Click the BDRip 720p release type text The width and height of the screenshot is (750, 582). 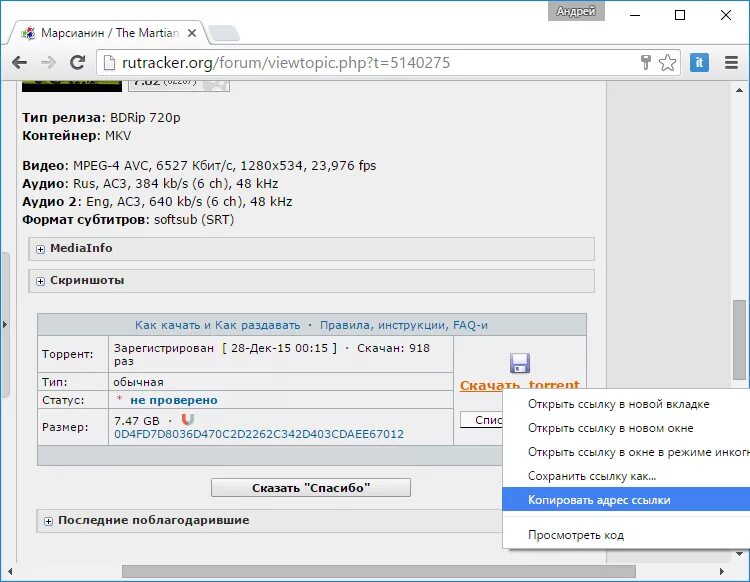click(145, 118)
